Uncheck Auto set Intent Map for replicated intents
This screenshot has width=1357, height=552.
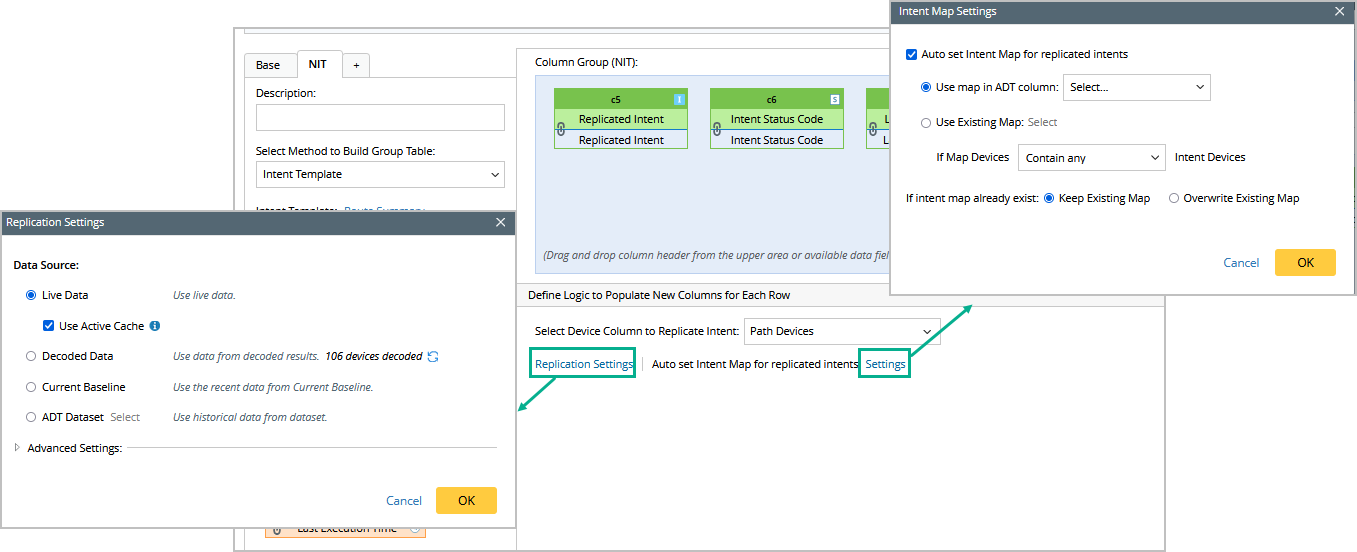click(x=911, y=54)
